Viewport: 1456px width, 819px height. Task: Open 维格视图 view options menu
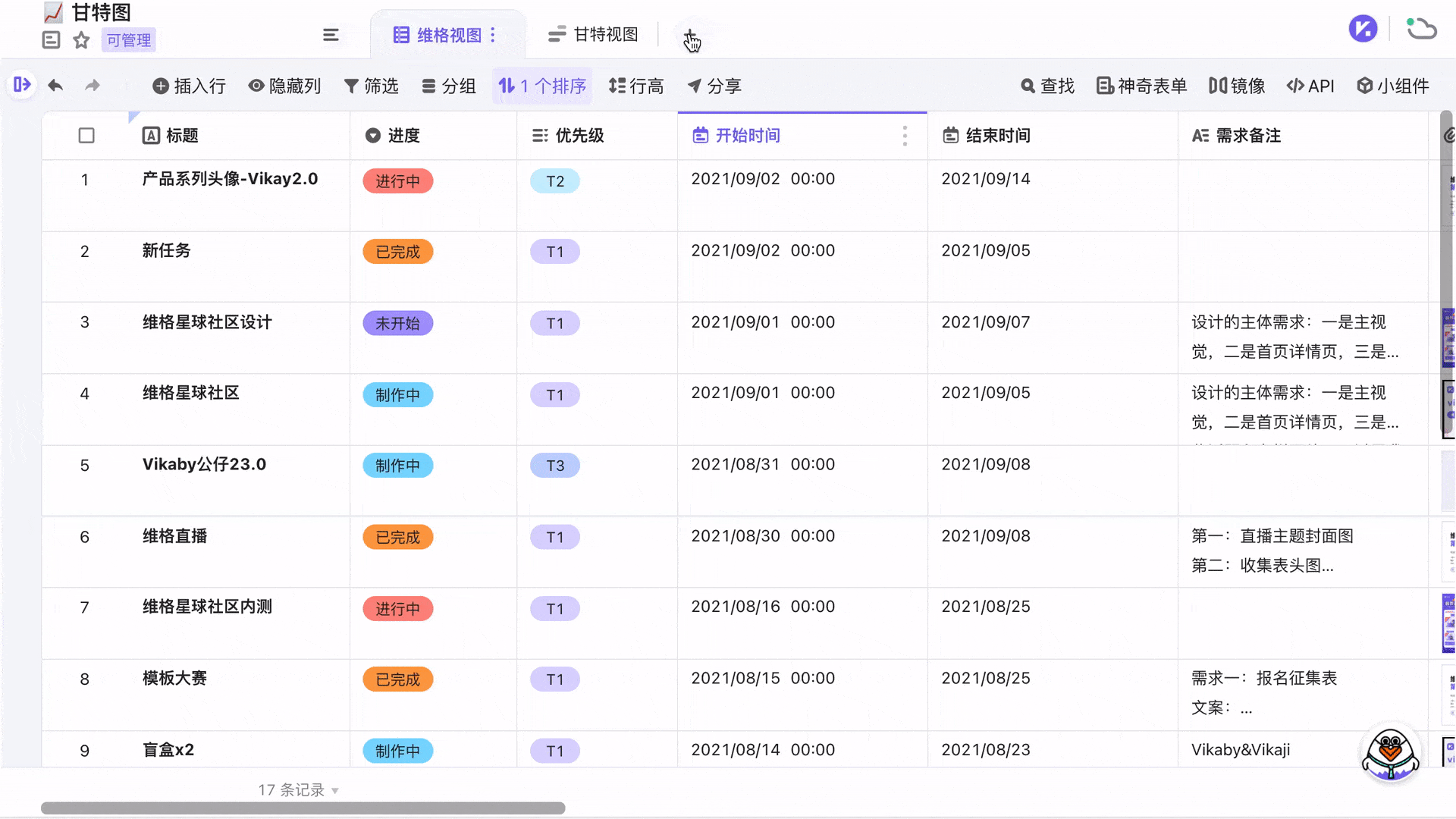coord(492,34)
